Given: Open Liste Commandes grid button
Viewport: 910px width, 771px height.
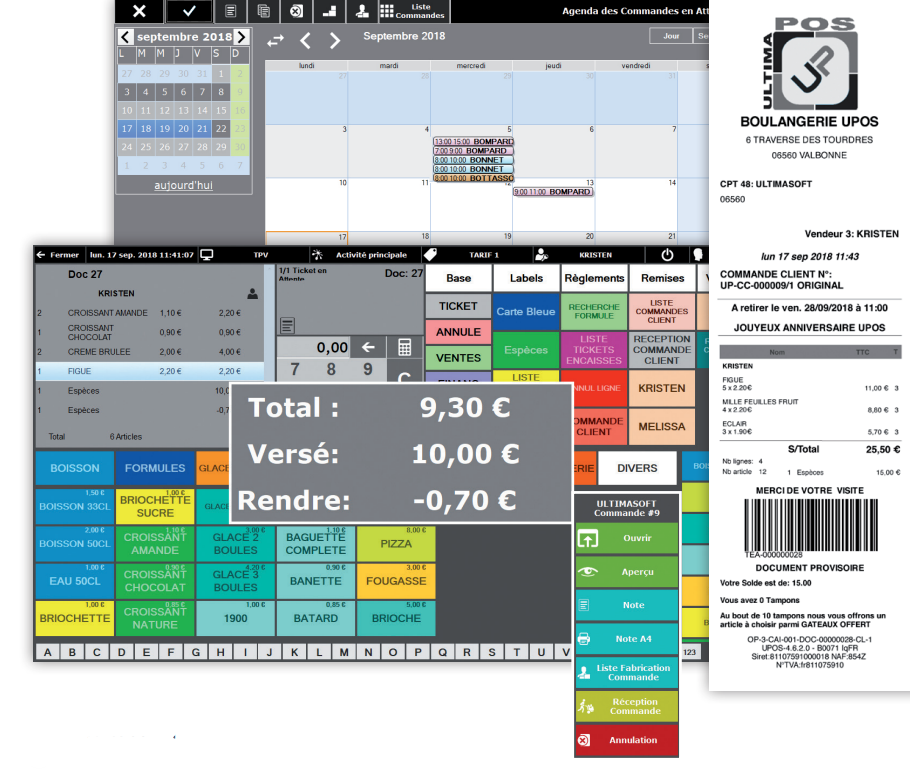Looking at the screenshot, I should [x=413, y=11].
